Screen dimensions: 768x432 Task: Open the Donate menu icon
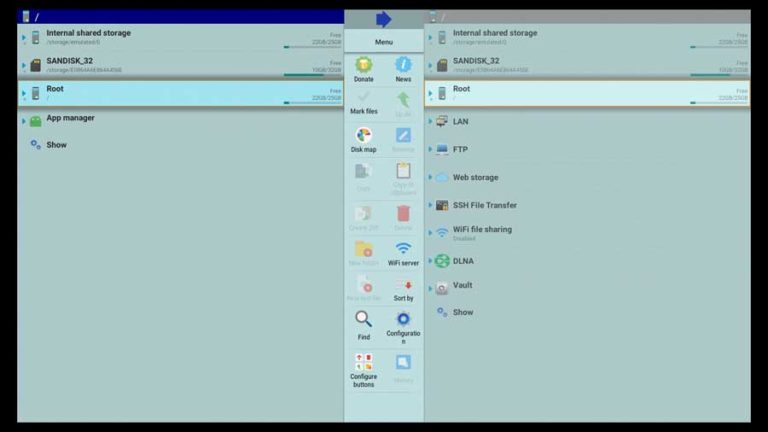(363, 65)
